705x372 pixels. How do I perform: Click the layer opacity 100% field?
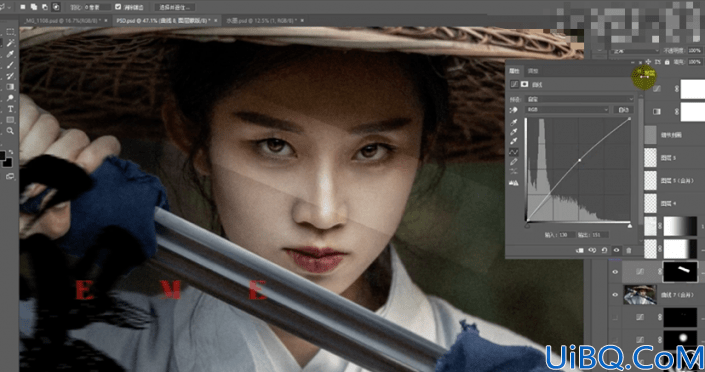click(x=694, y=50)
